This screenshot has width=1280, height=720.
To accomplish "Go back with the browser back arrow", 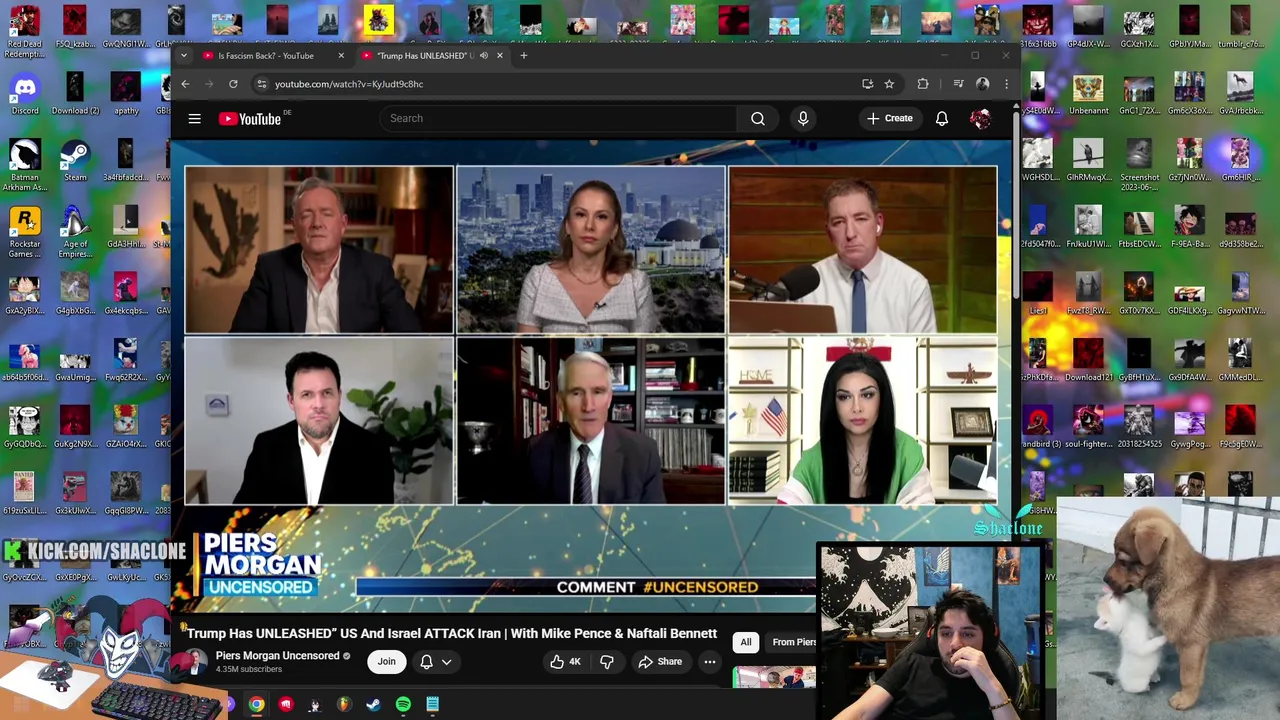I will tap(185, 84).
